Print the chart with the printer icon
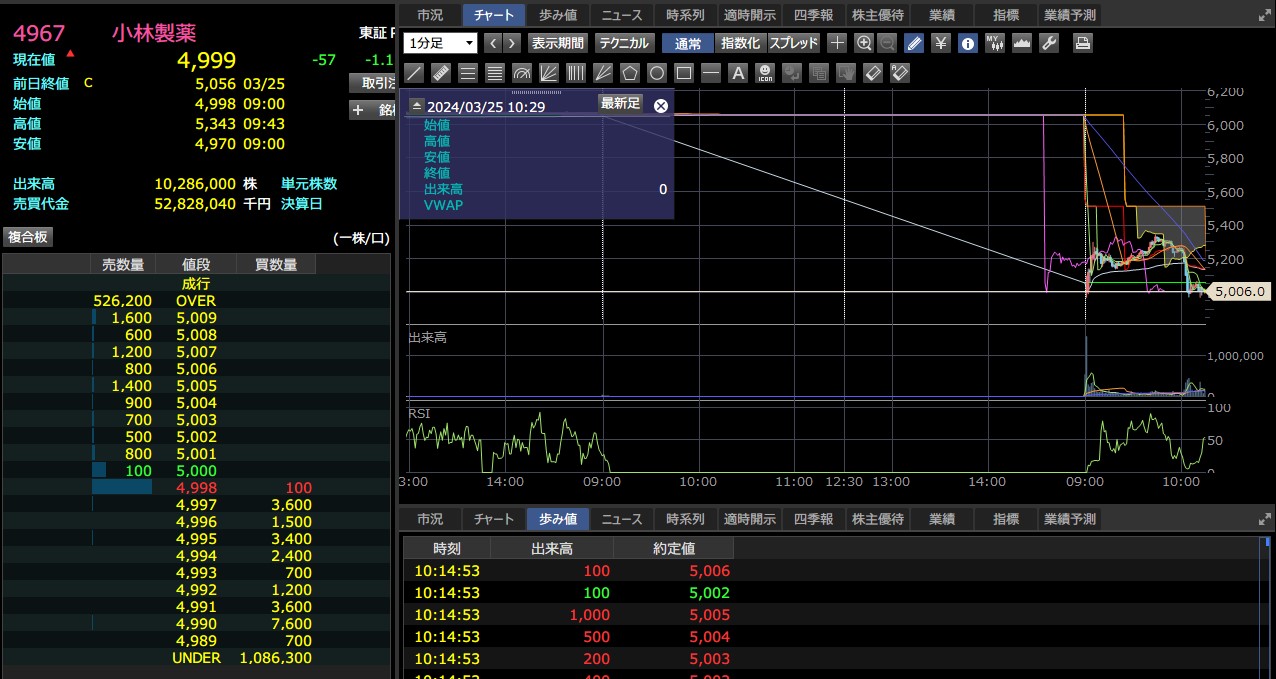The image size is (1276, 679). pyautogui.click(x=1083, y=43)
